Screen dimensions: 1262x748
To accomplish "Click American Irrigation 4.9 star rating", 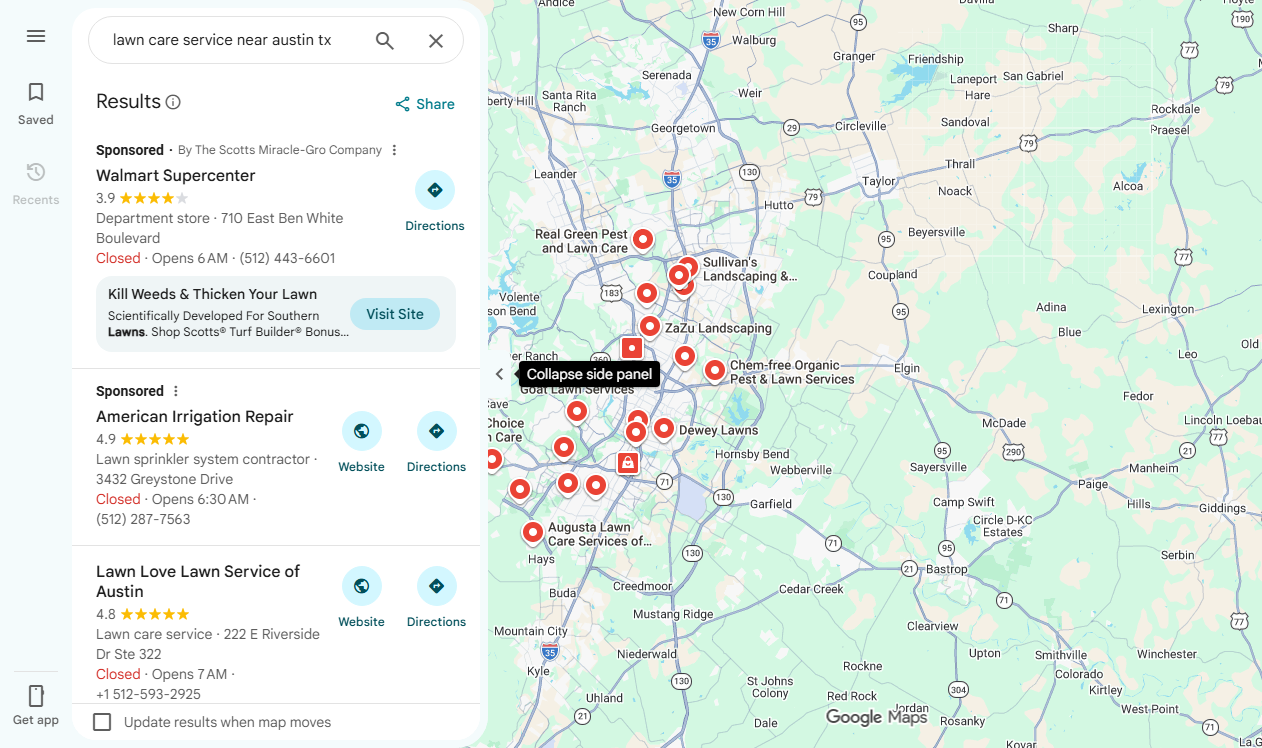I will [x=142, y=439].
